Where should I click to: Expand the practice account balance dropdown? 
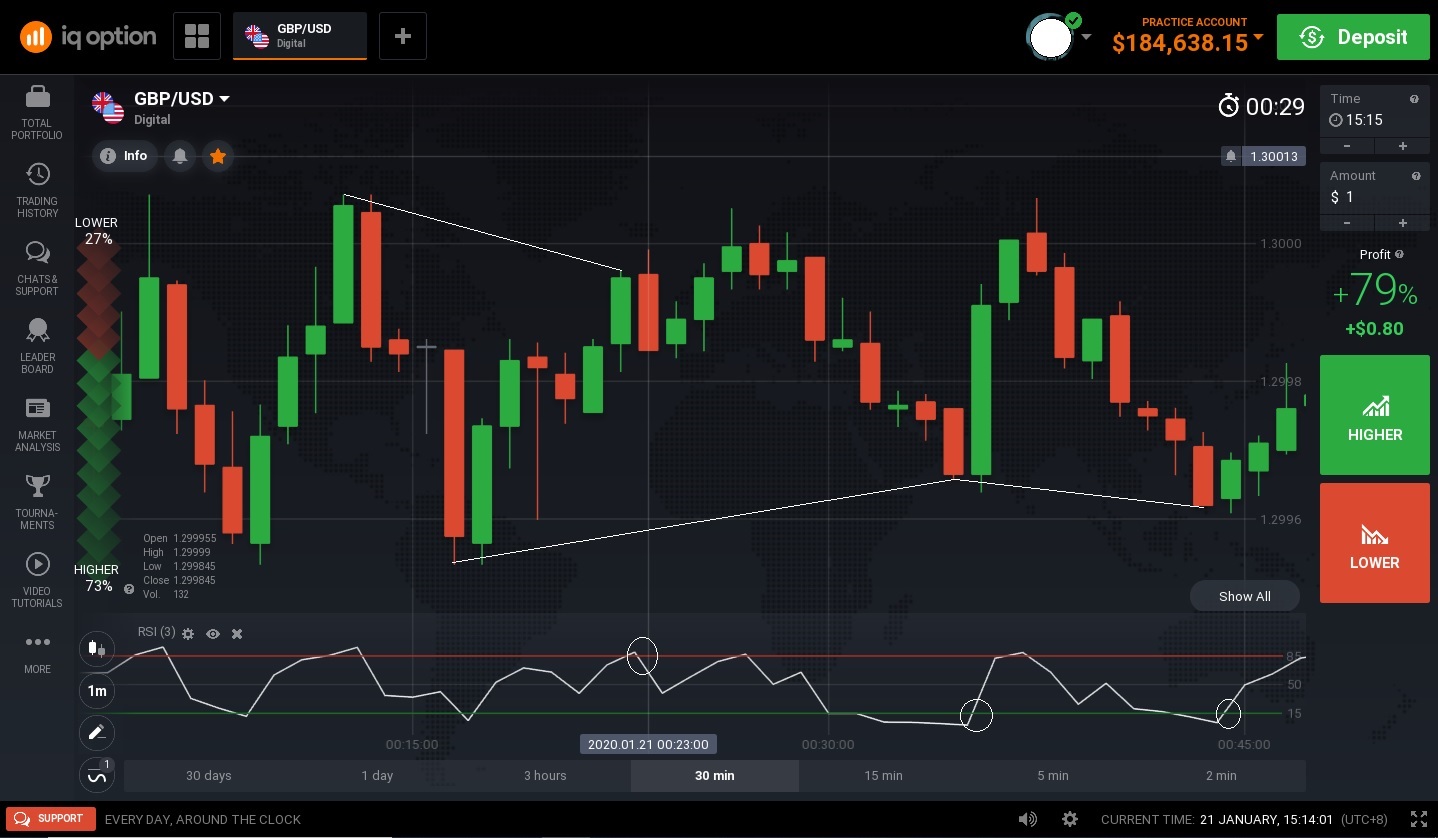1258,38
